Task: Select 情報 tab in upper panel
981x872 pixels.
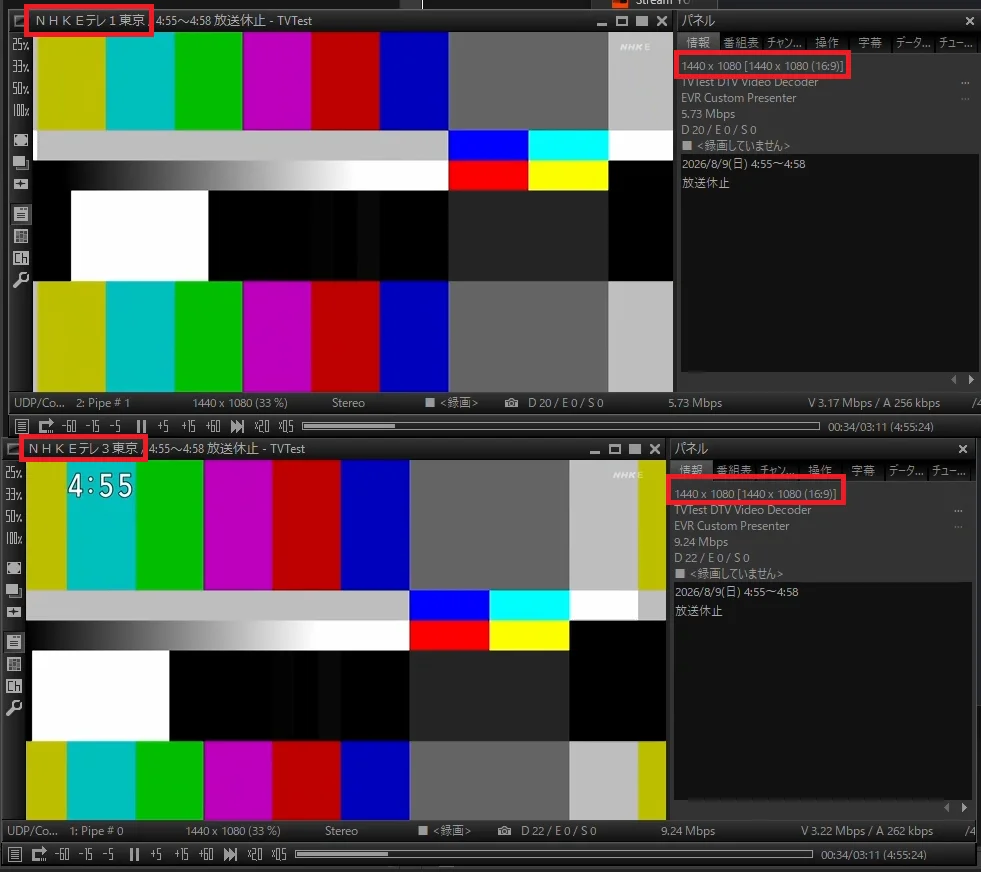Action: tap(698, 43)
